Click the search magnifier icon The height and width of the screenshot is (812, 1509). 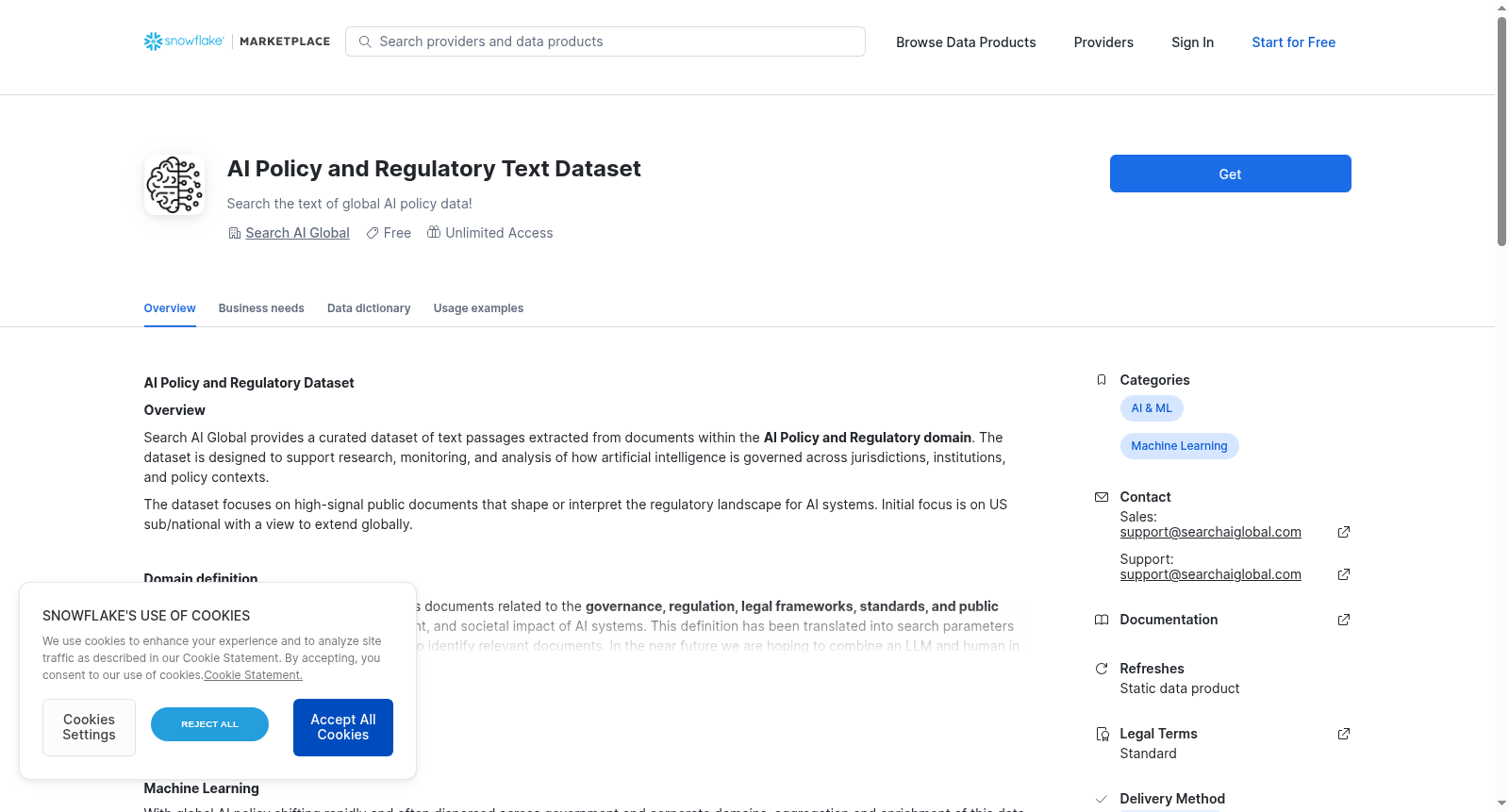click(365, 41)
